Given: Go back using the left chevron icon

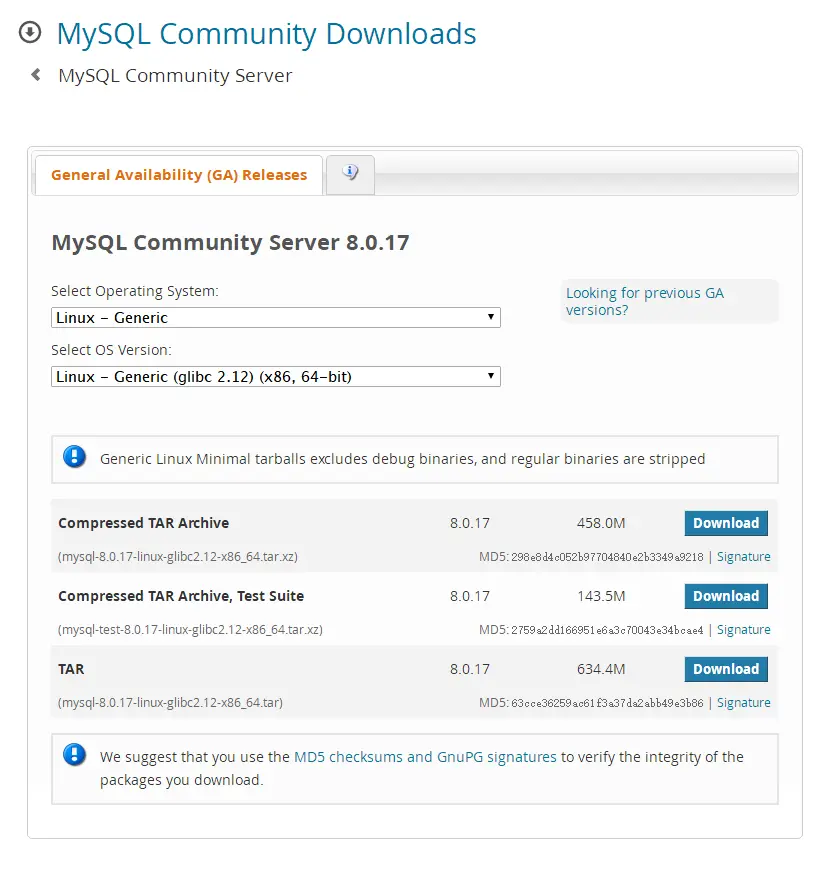Looking at the screenshot, I should point(36,74).
